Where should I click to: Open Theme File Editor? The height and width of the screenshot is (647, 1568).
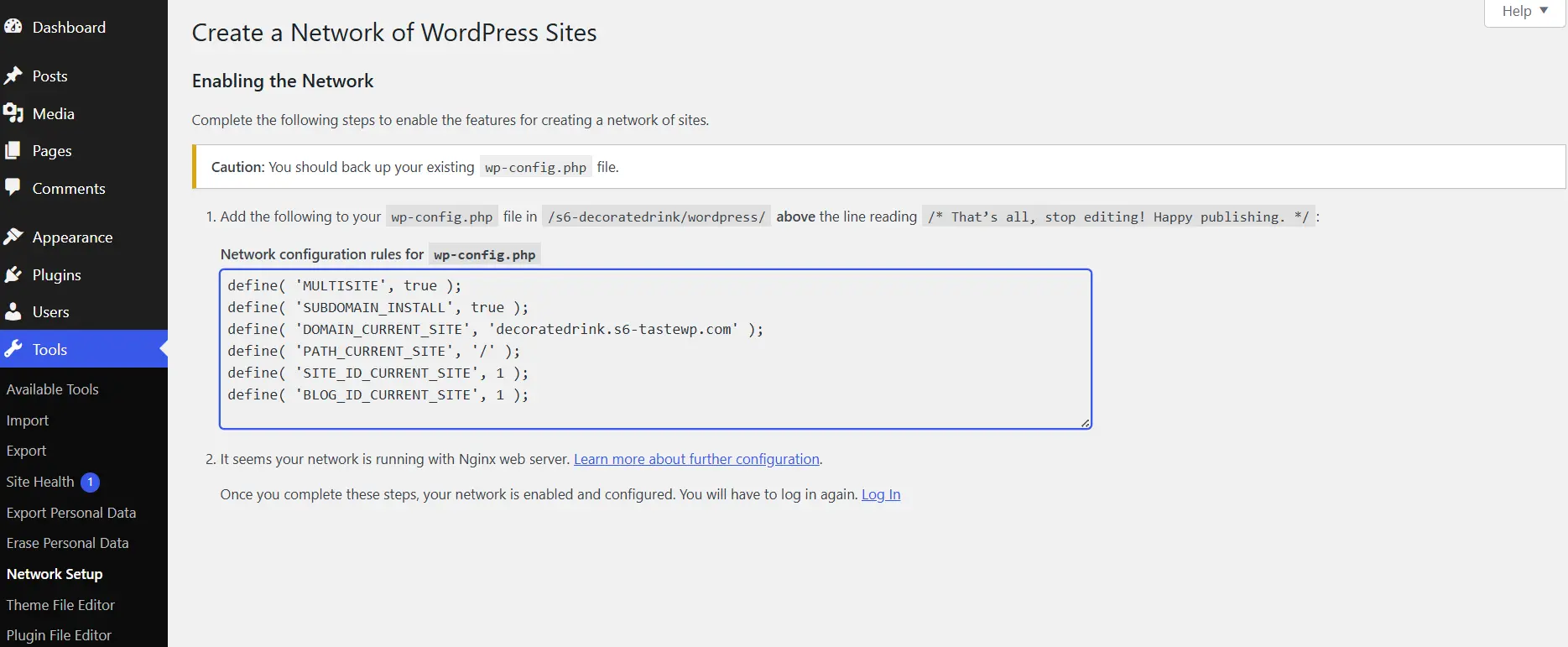(x=60, y=605)
